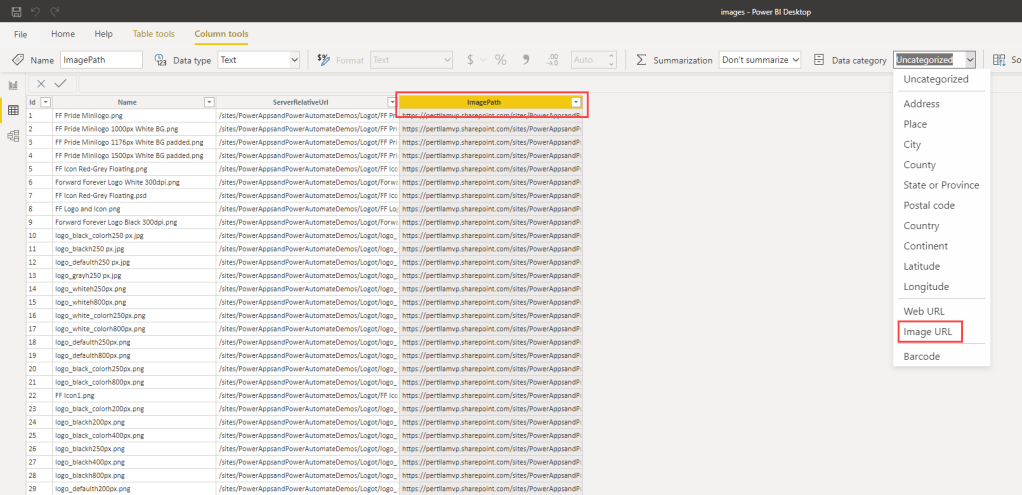Click the commit checkmark in formula bar
The width and height of the screenshot is (1022, 495).
coord(60,84)
